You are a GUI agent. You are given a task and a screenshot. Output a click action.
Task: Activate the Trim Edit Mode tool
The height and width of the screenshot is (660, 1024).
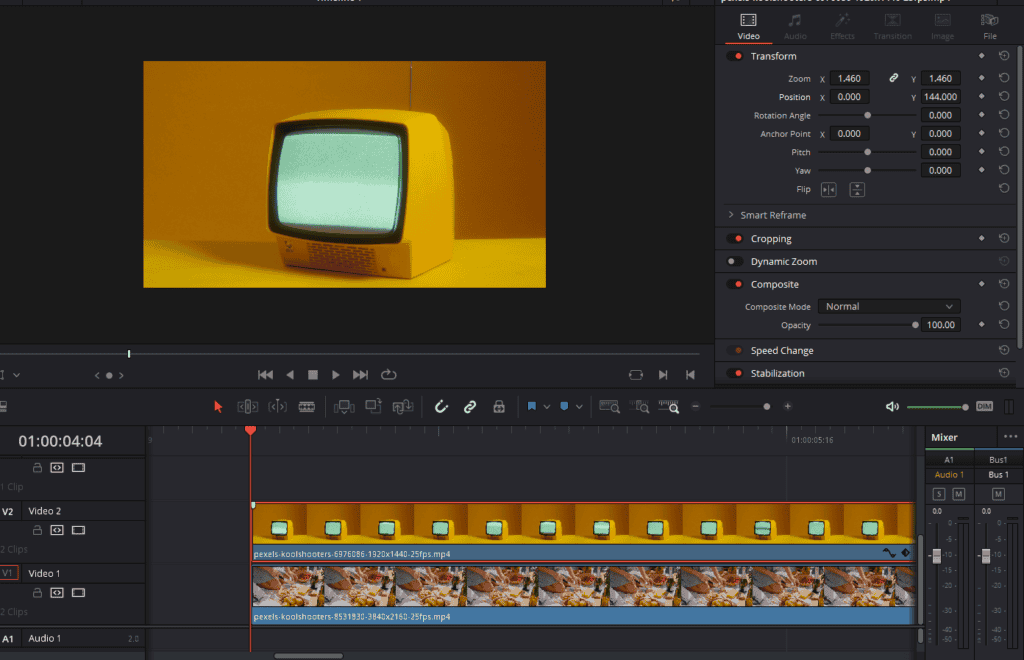point(248,407)
